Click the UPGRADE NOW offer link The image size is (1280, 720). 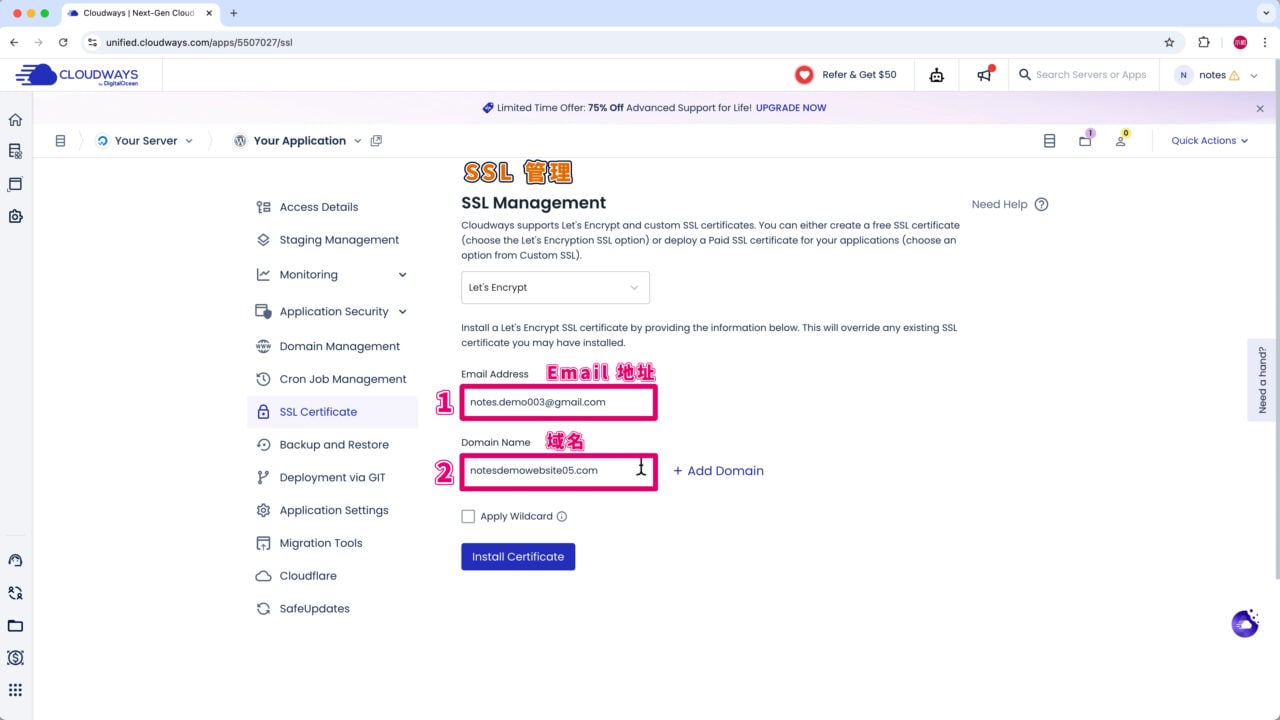click(791, 108)
